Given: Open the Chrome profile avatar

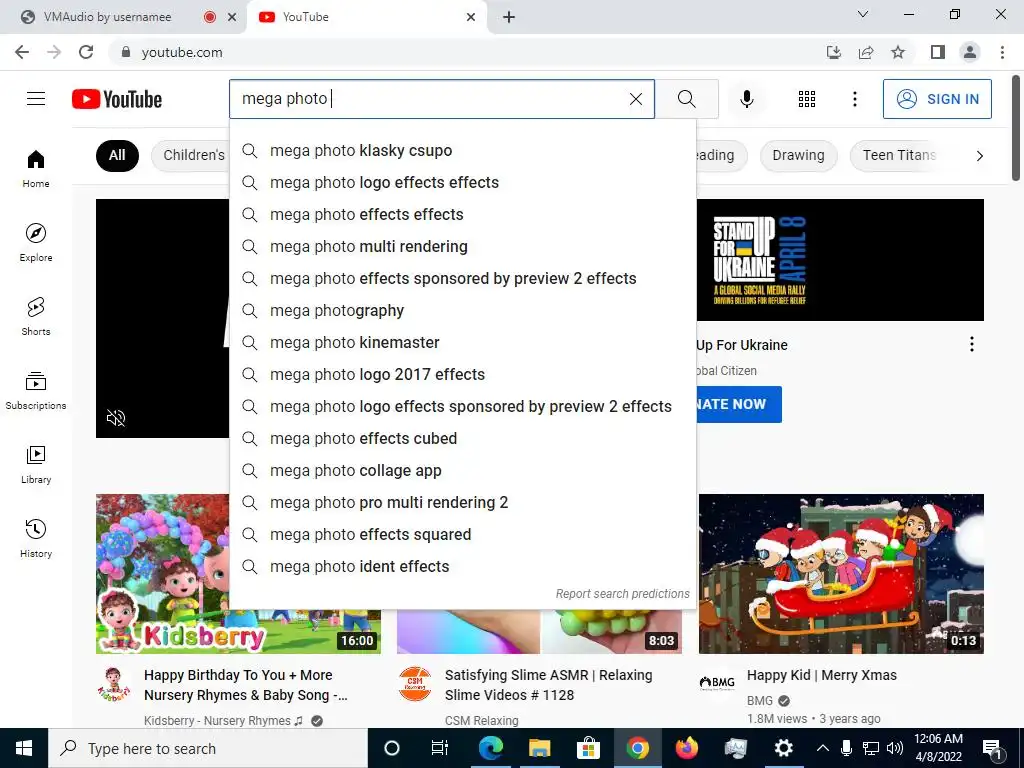Looking at the screenshot, I should click(x=970, y=52).
